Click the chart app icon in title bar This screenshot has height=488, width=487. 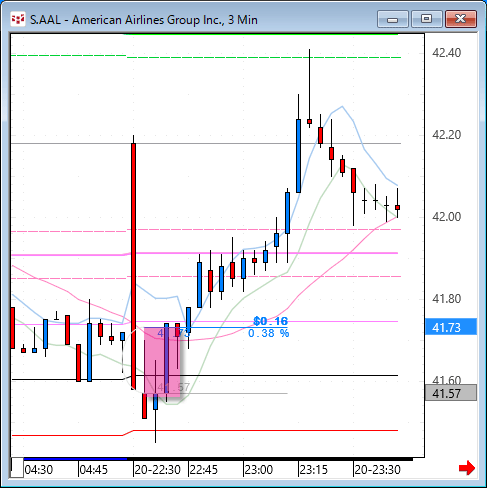[x=18, y=19]
